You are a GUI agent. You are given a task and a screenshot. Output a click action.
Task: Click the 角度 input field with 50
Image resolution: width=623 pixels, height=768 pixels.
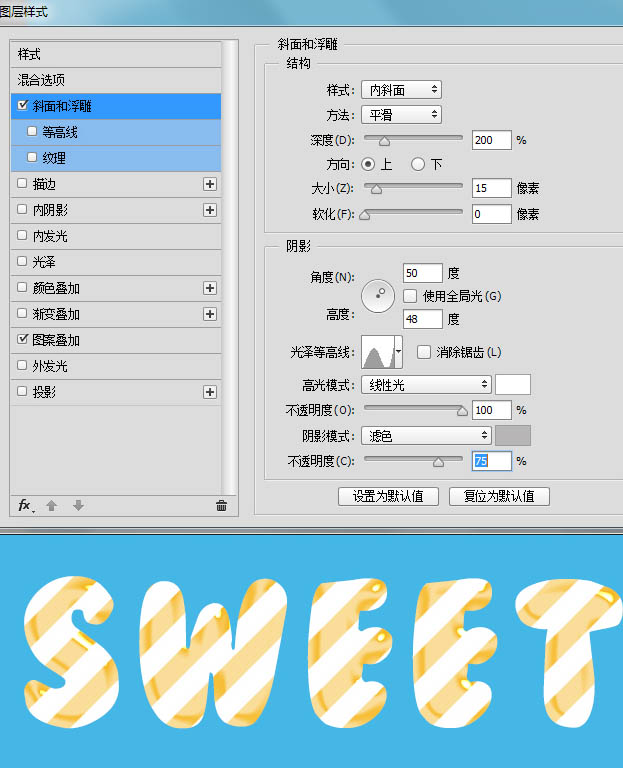(x=423, y=273)
